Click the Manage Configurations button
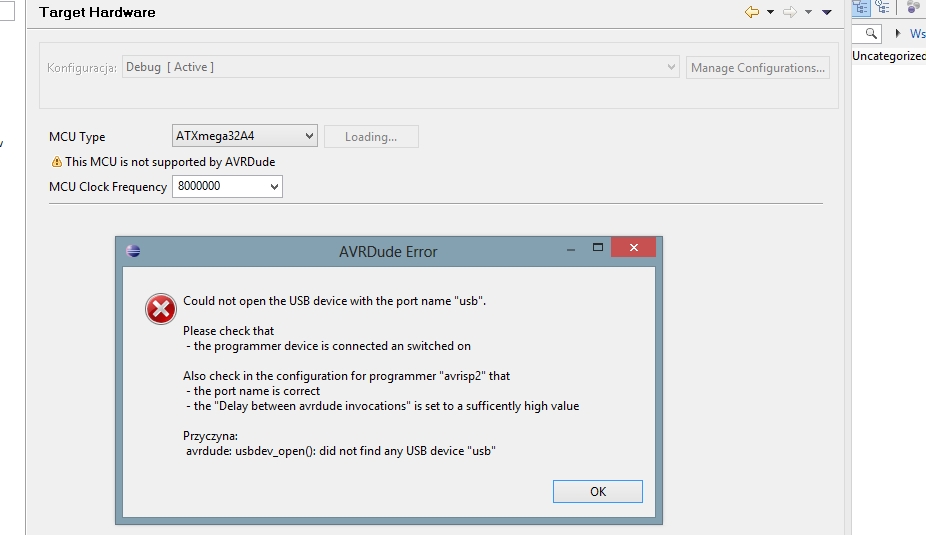 coord(758,67)
